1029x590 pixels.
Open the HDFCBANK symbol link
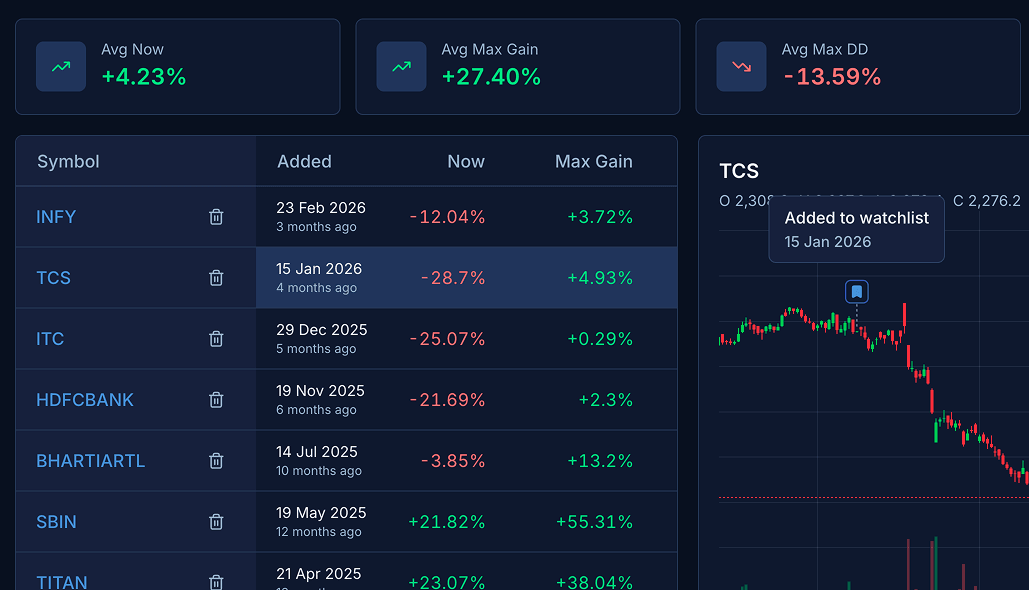tap(85, 400)
